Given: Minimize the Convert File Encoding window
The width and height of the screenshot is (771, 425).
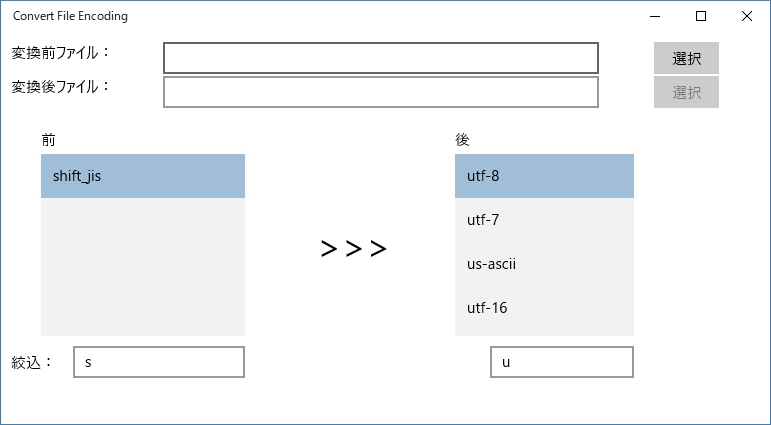Looking at the screenshot, I should click(655, 16).
